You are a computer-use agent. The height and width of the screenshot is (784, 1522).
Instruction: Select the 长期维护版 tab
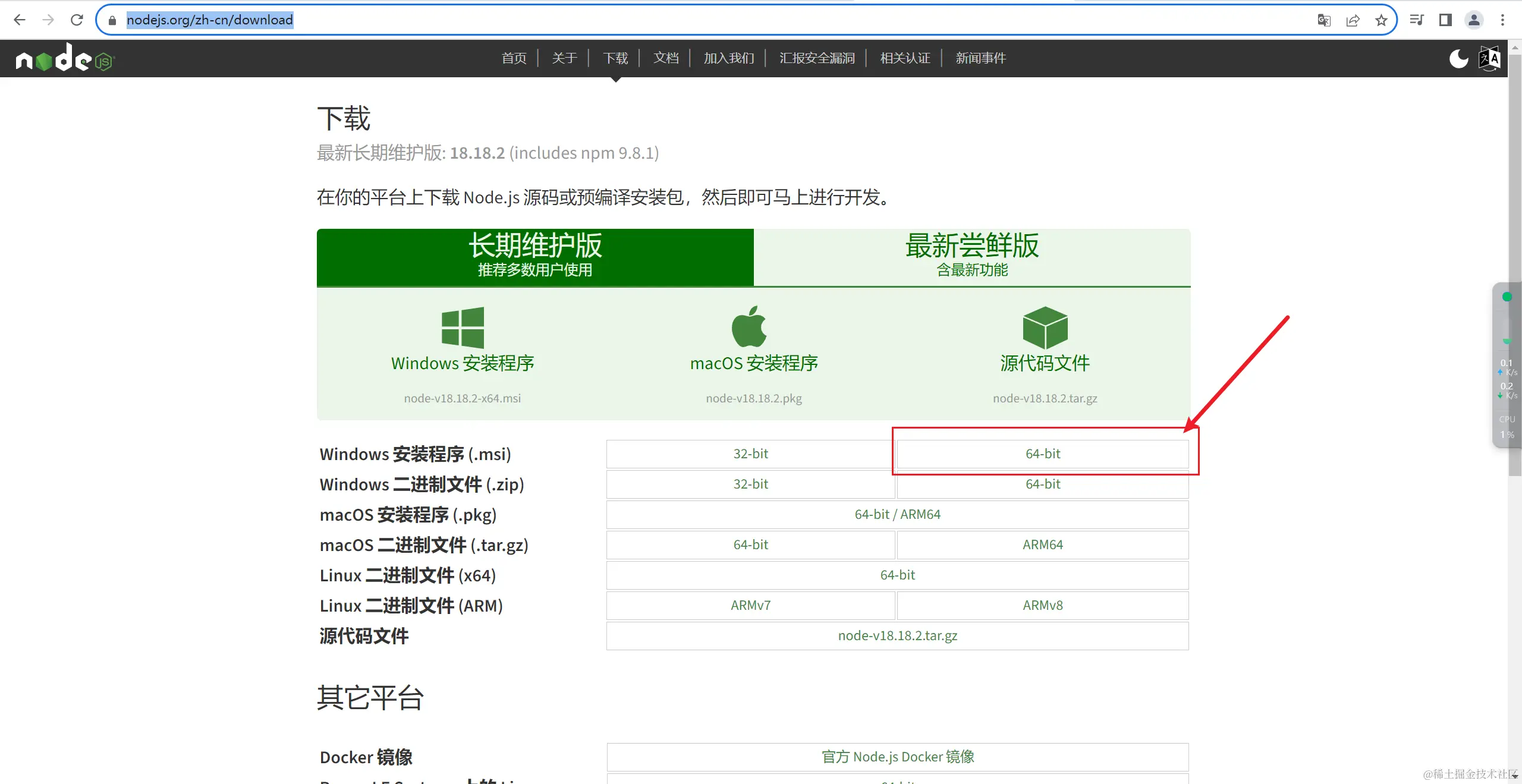(x=535, y=257)
